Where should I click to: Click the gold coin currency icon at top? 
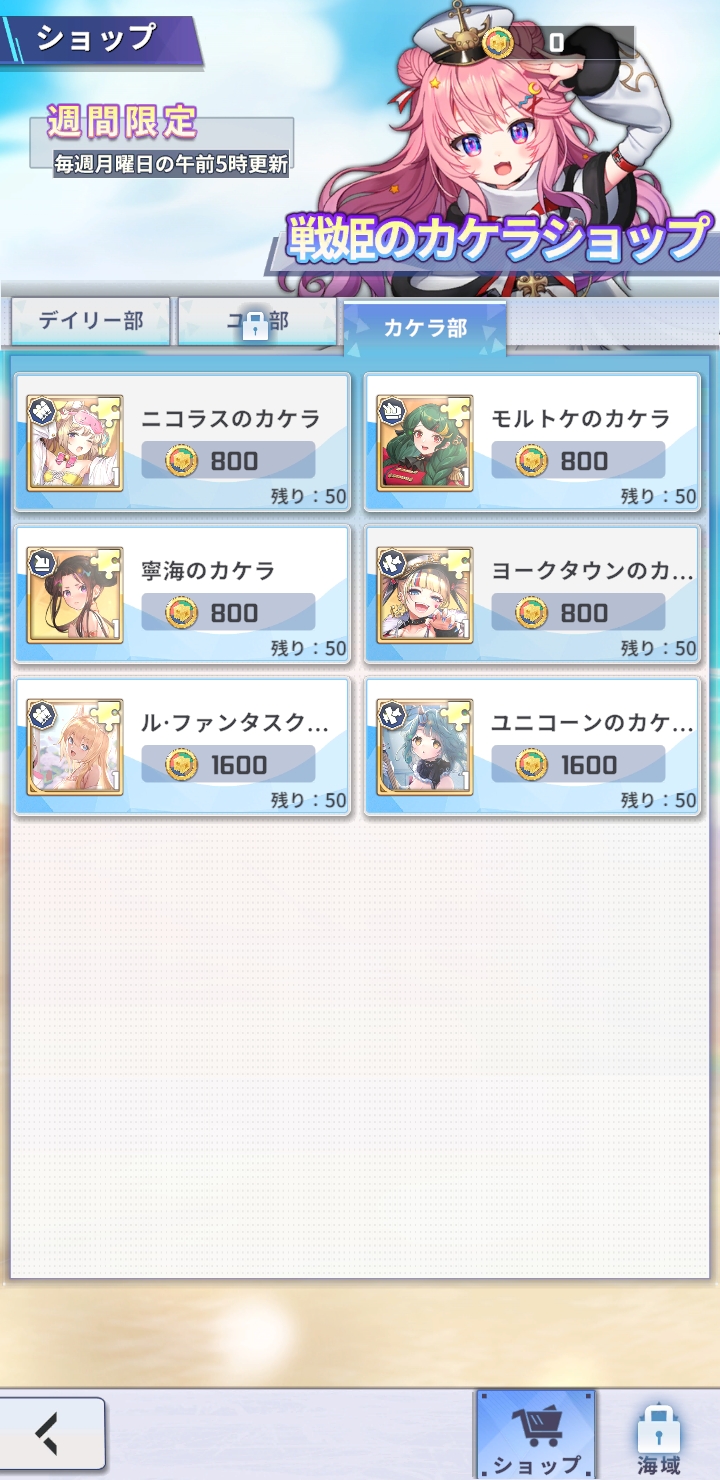coord(497,43)
